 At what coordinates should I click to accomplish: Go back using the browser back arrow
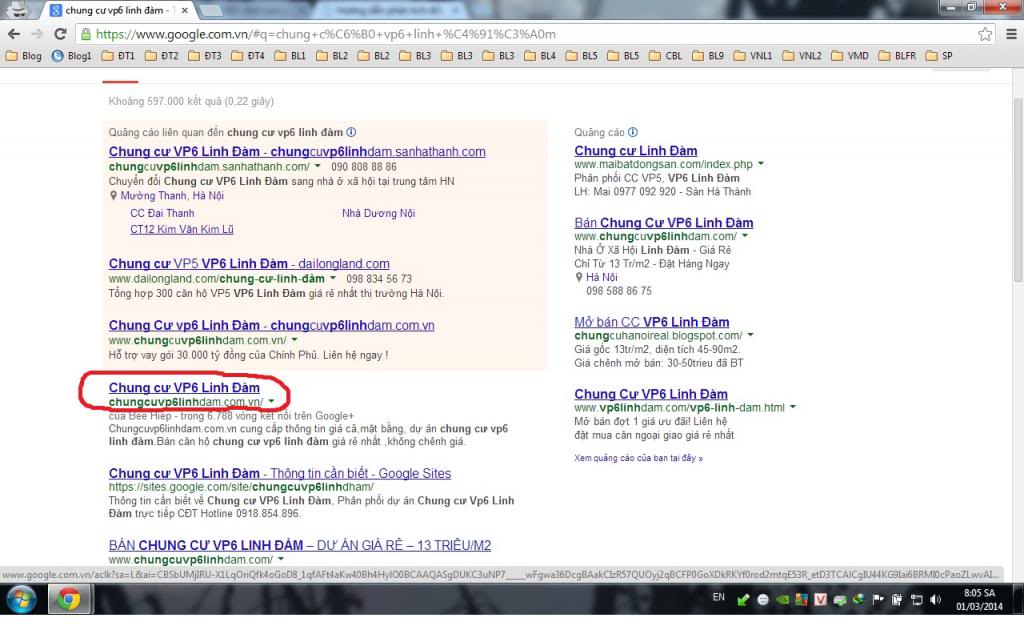pos(14,34)
